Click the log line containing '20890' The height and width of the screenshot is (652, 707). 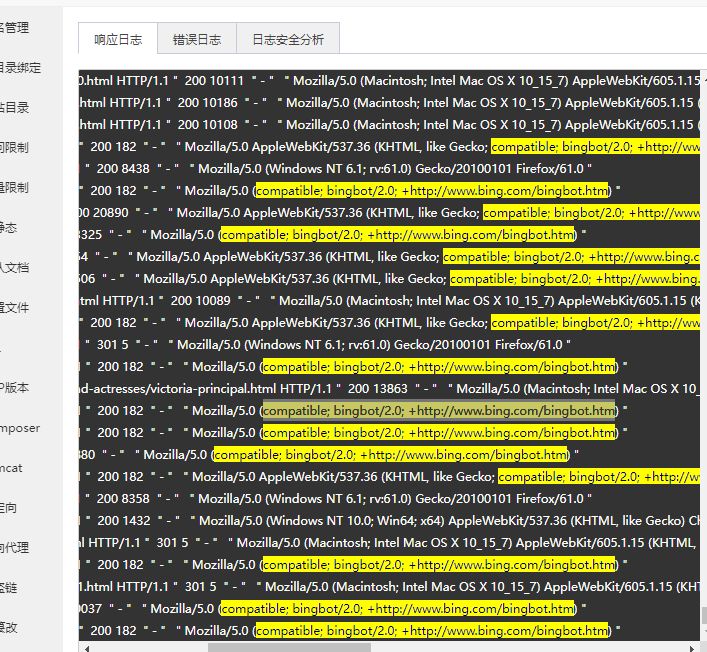390,213
